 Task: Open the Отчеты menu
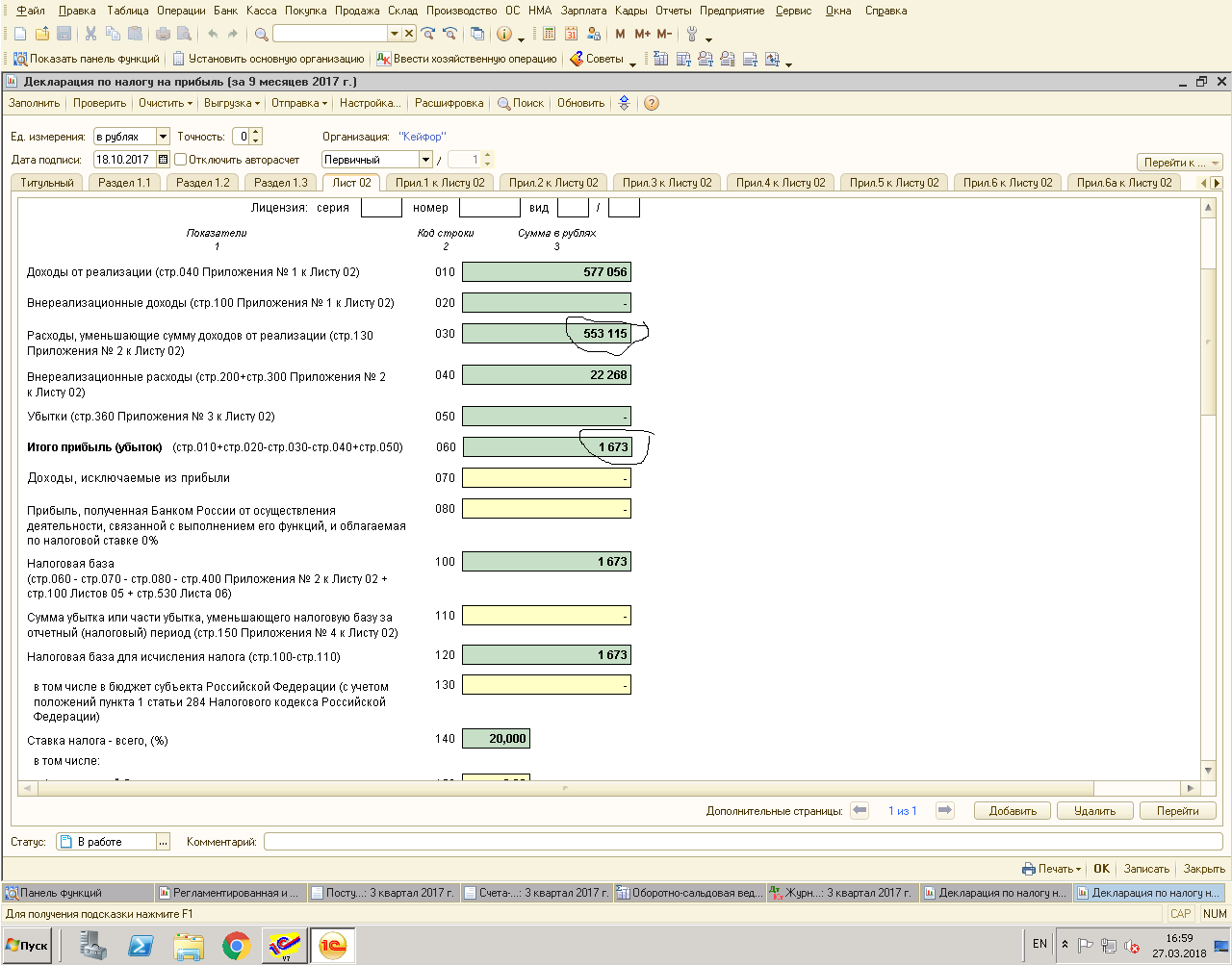673,11
